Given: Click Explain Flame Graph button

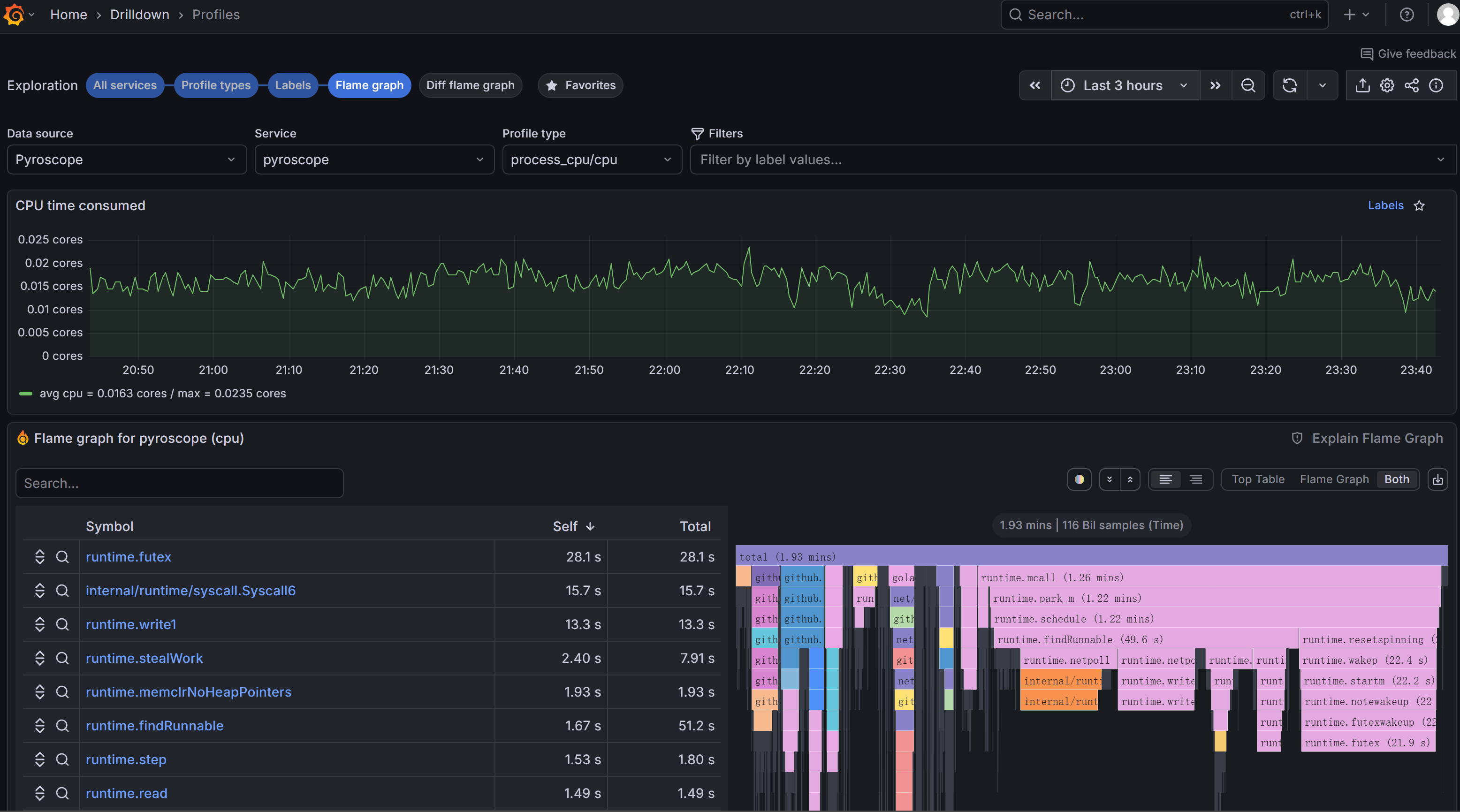Looking at the screenshot, I should pos(1367,439).
